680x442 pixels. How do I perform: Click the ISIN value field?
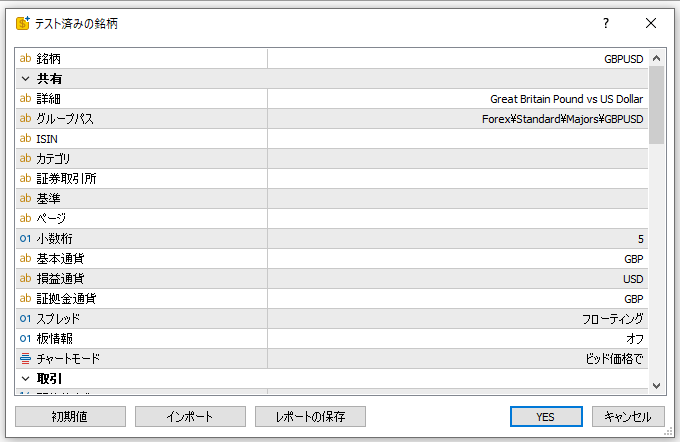click(x=457, y=139)
